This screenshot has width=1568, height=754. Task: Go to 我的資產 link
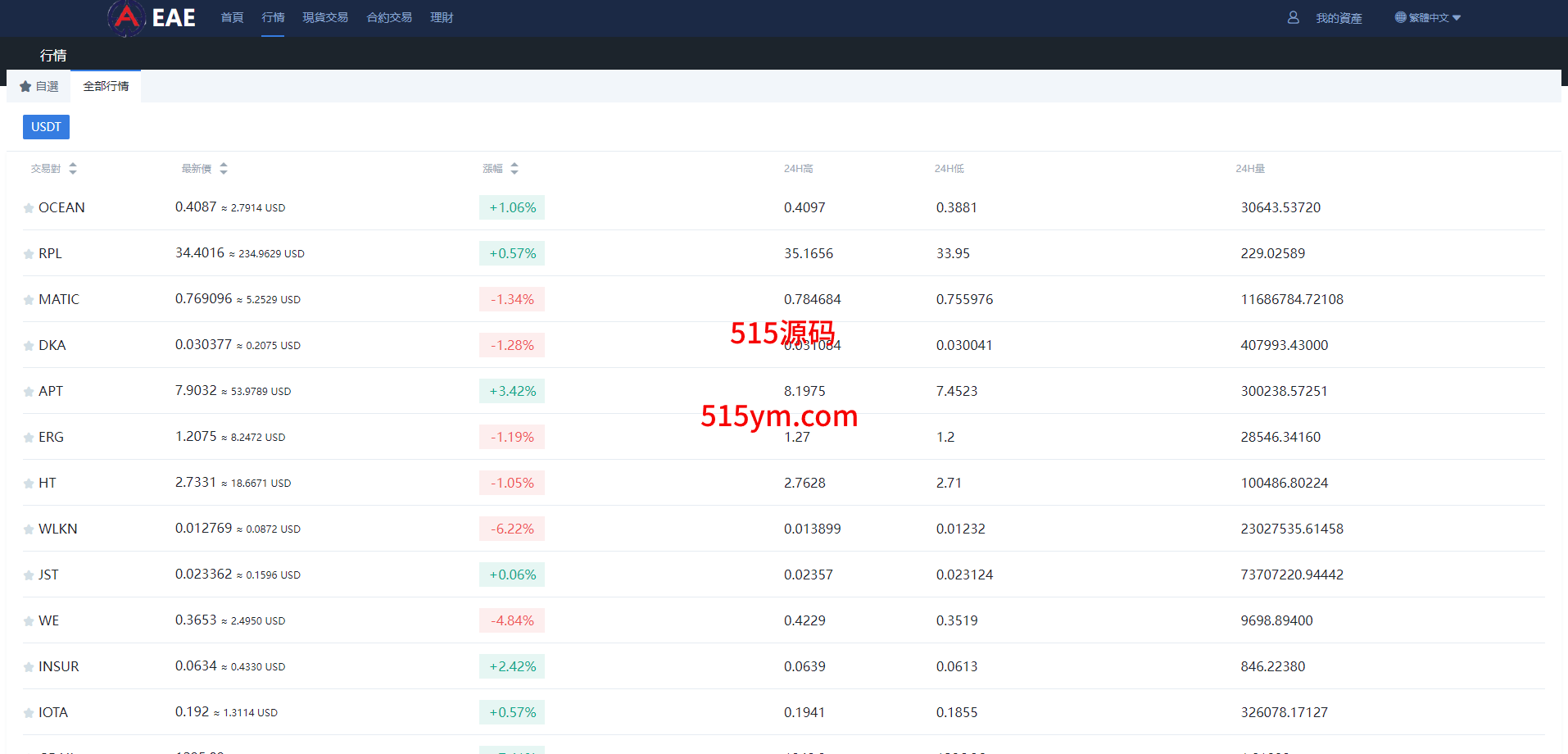(1339, 18)
